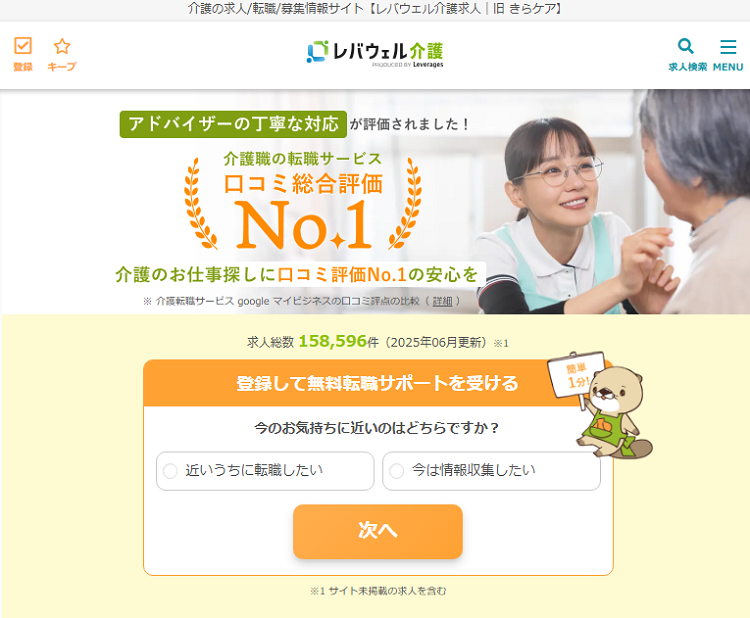Click the レバウェル介護 logo
The image size is (750, 618).
coord(375,54)
